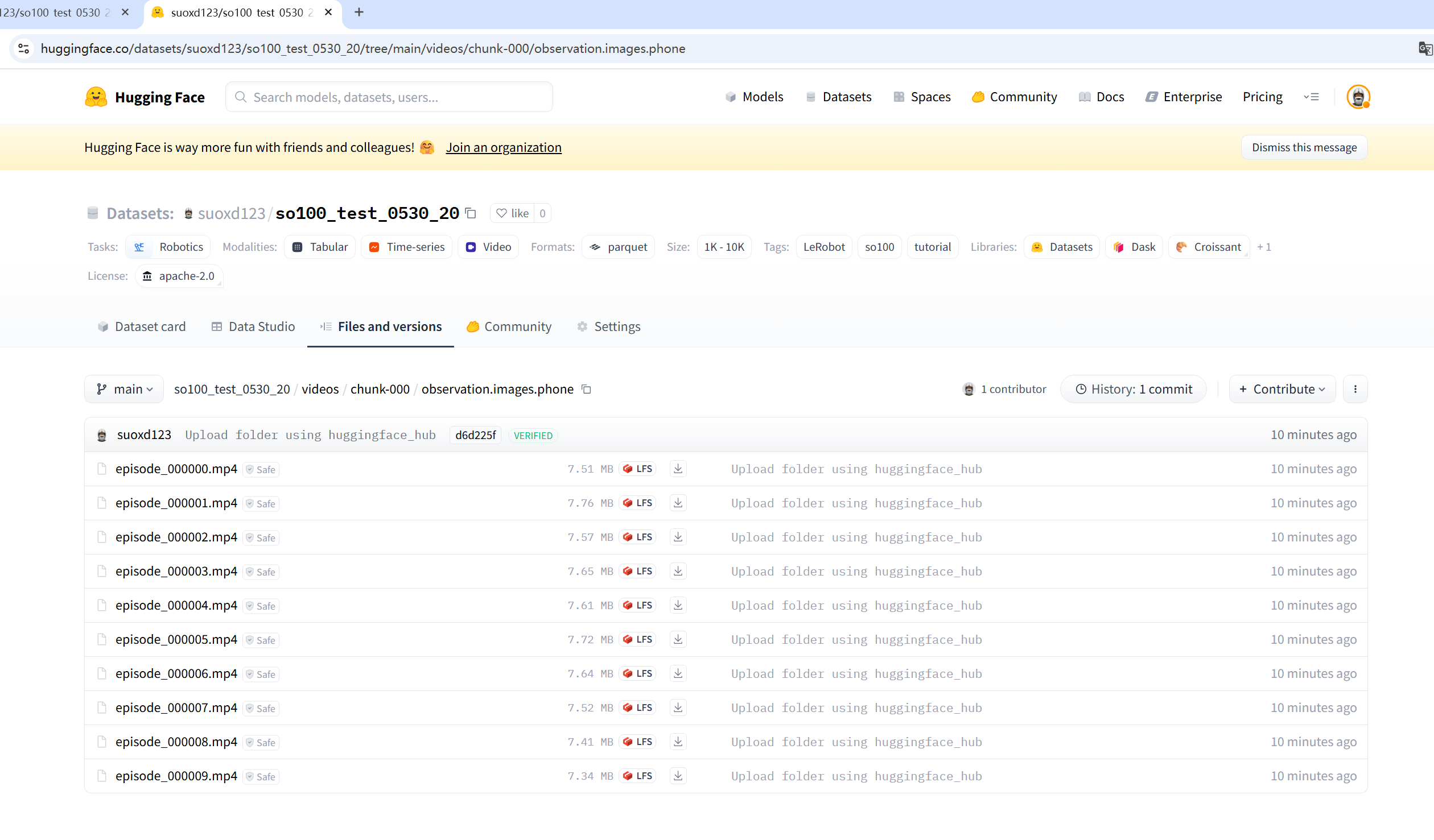Follow the Join an organization link
The image size is (1434, 840).
[x=504, y=147]
